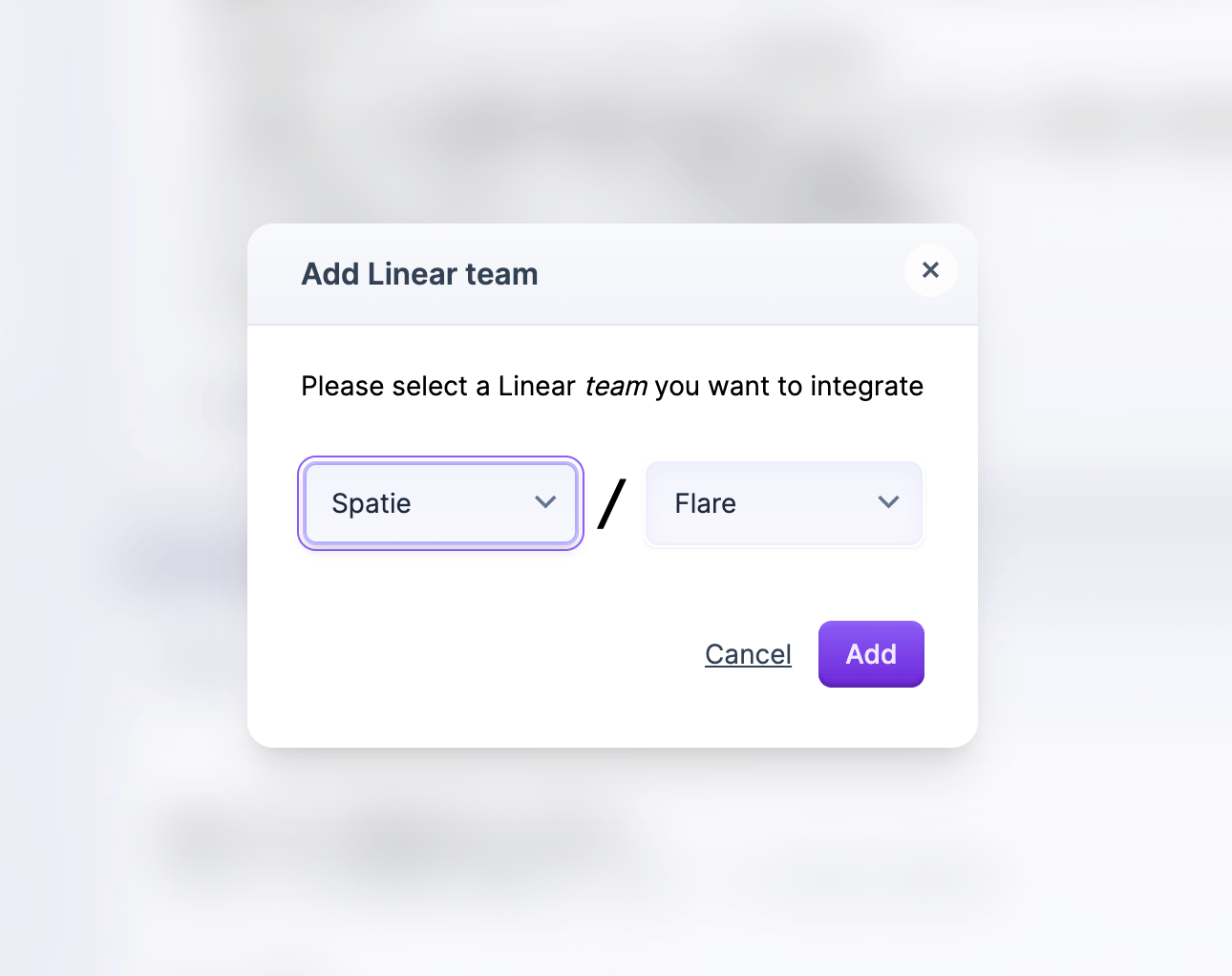Click the down arrow inside the Spatie field
Viewport: 1232px width, 976px height.
[x=545, y=501]
